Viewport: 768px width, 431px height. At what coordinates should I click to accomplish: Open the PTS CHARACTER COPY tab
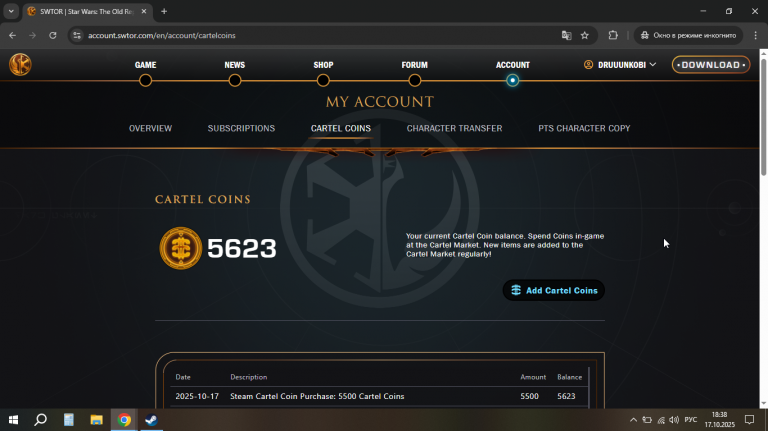click(584, 128)
